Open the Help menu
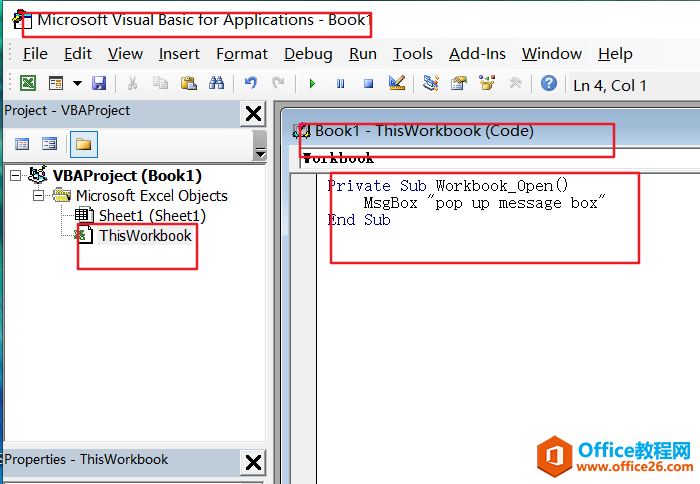The image size is (700, 484). pyautogui.click(x=615, y=54)
